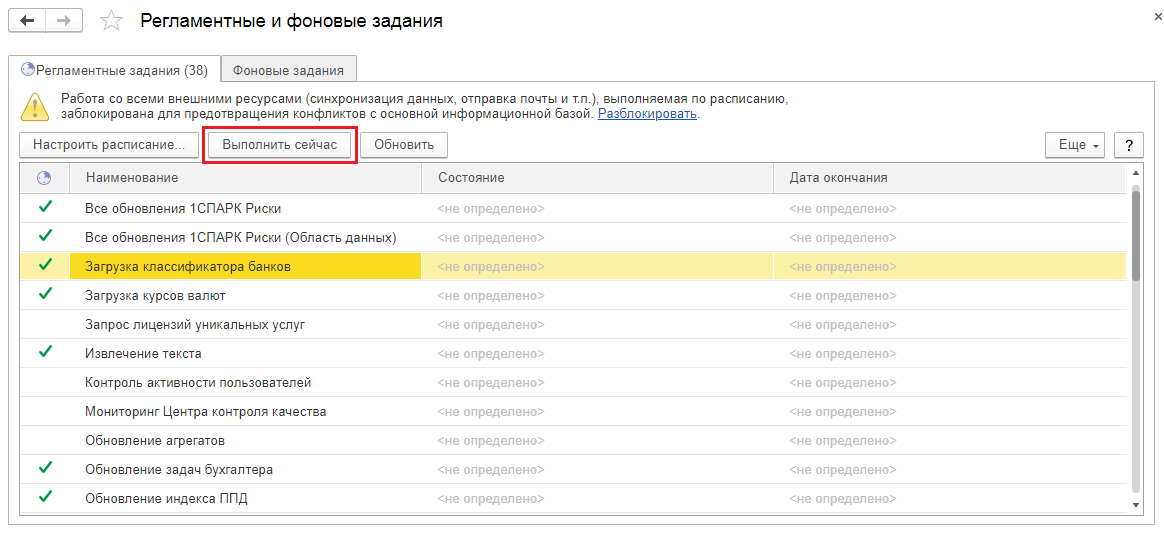Toggle enabled mark for Обновление индекса ППД

[x=45, y=497]
